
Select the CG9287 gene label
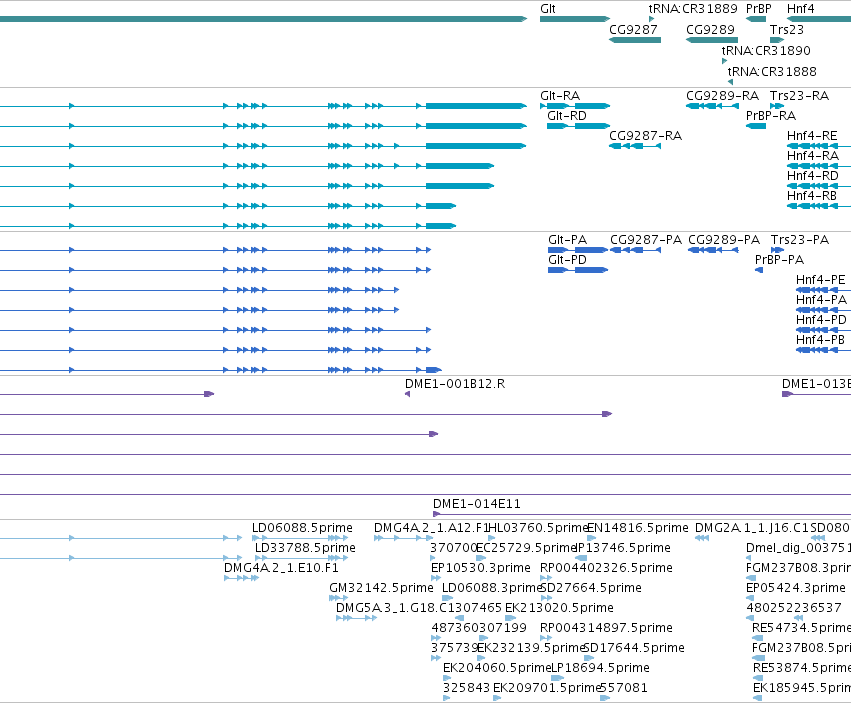click(633, 30)
